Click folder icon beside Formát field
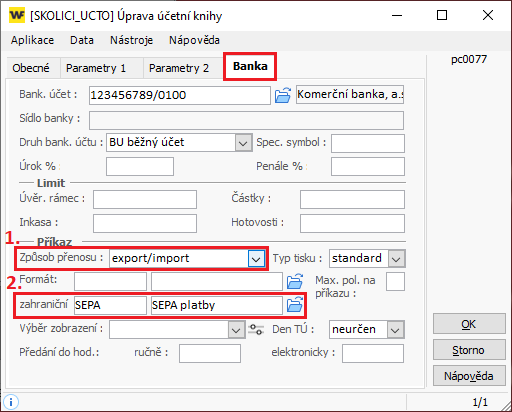This screenshot has width=512, height=412. [x=295, y=281]
